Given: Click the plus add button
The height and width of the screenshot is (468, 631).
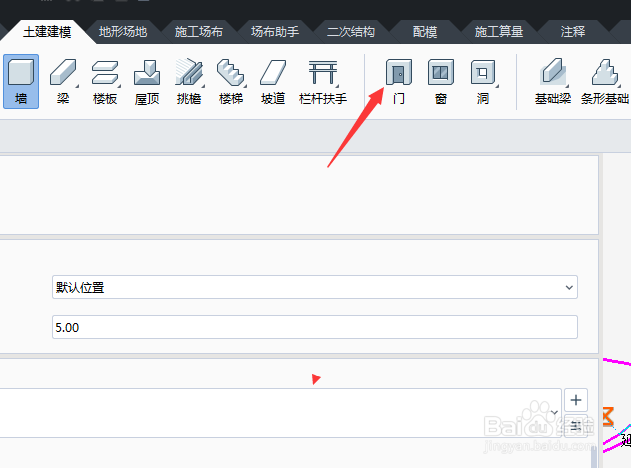Looking at the screenshot, I should [x=576, y=400].
